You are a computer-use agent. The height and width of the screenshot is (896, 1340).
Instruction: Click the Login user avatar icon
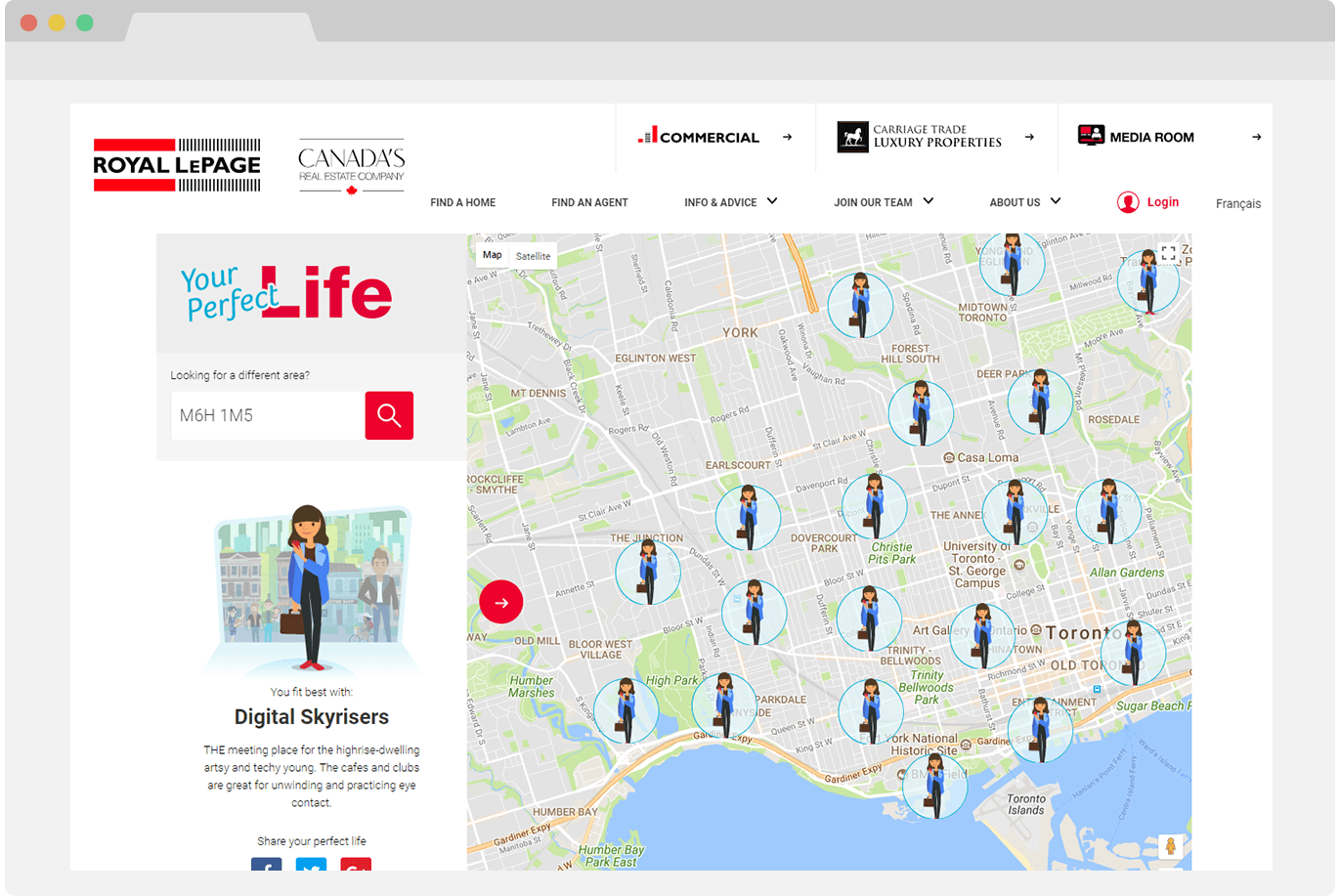(x=1128, y=202)
